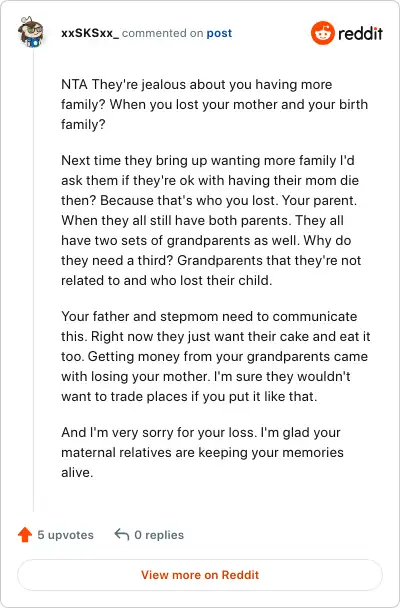Open the xxSKSxx_ username profile link

click(90, 33)
